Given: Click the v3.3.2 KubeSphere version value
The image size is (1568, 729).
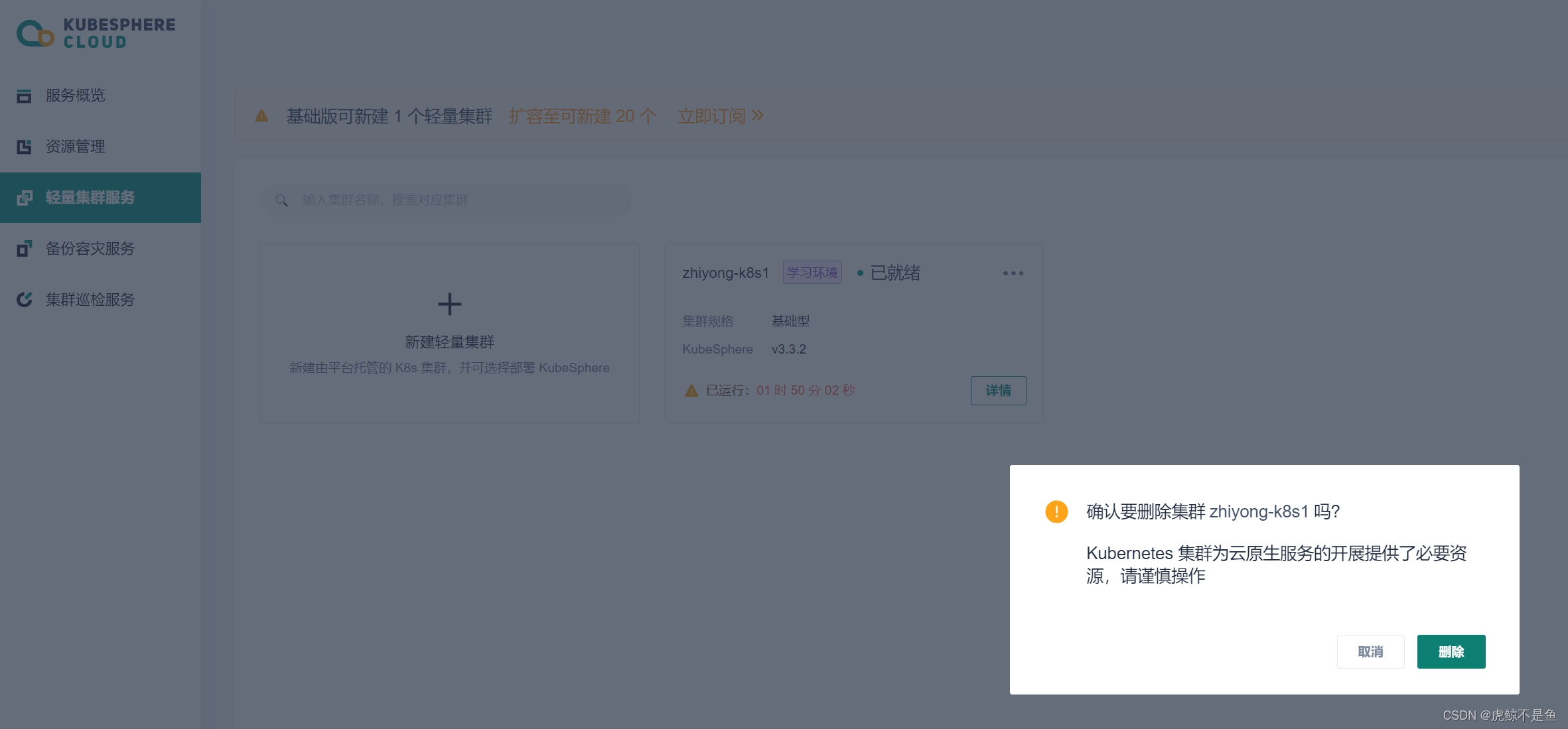Looking at the screenshot, I should tap(789, 350).
